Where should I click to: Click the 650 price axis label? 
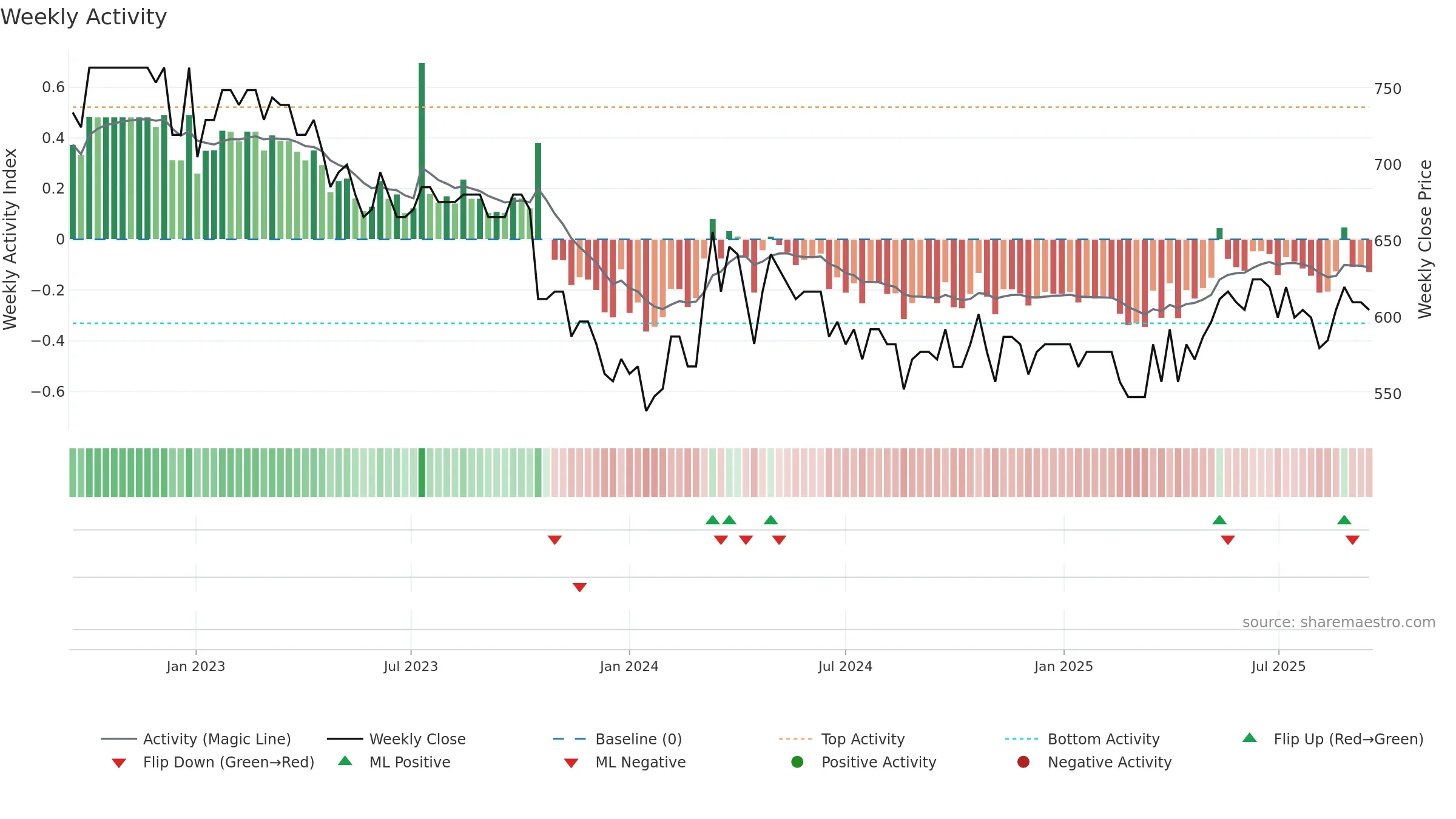[1388, 241]
